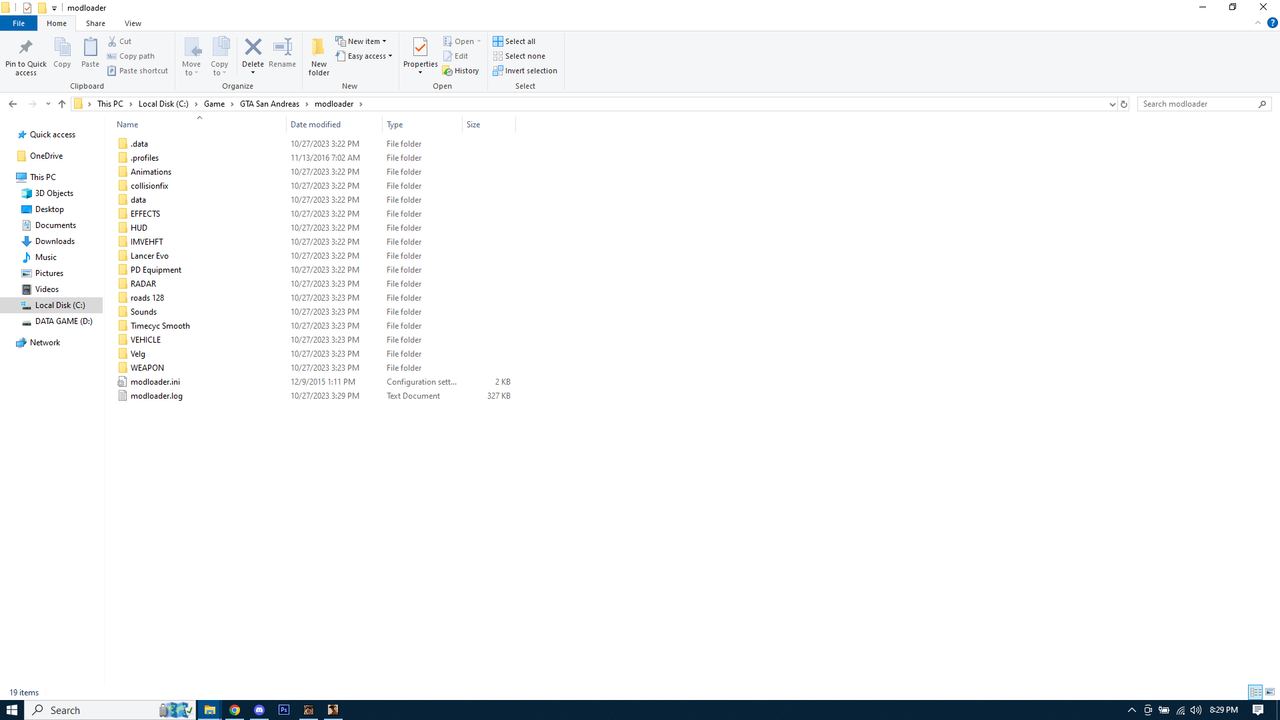The image size is (1280, 720).
Task: Open address bar history dropdown
Action: pos(1113,104)
